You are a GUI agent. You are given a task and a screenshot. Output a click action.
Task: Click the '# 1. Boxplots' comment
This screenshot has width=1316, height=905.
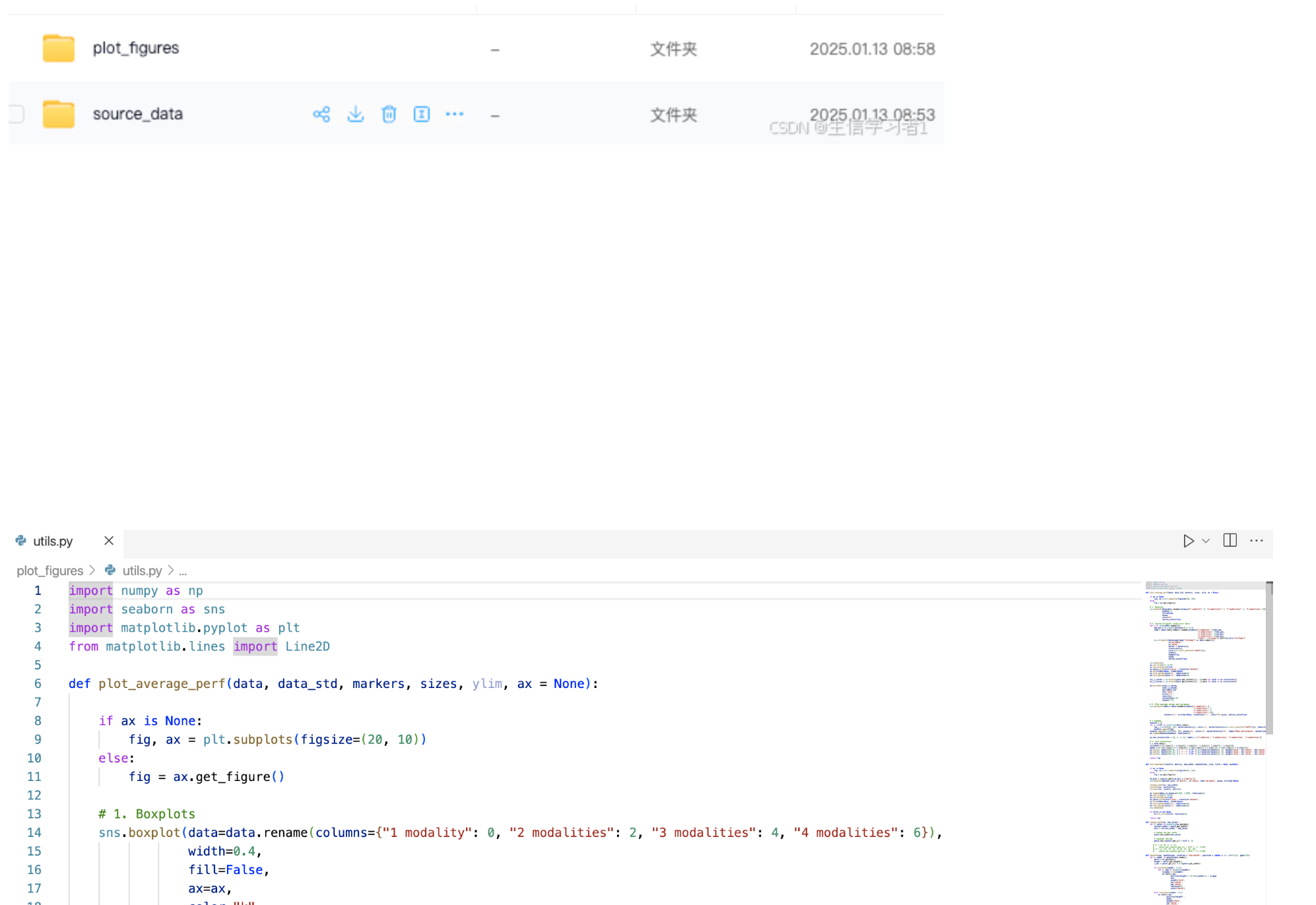pos(147,815)
